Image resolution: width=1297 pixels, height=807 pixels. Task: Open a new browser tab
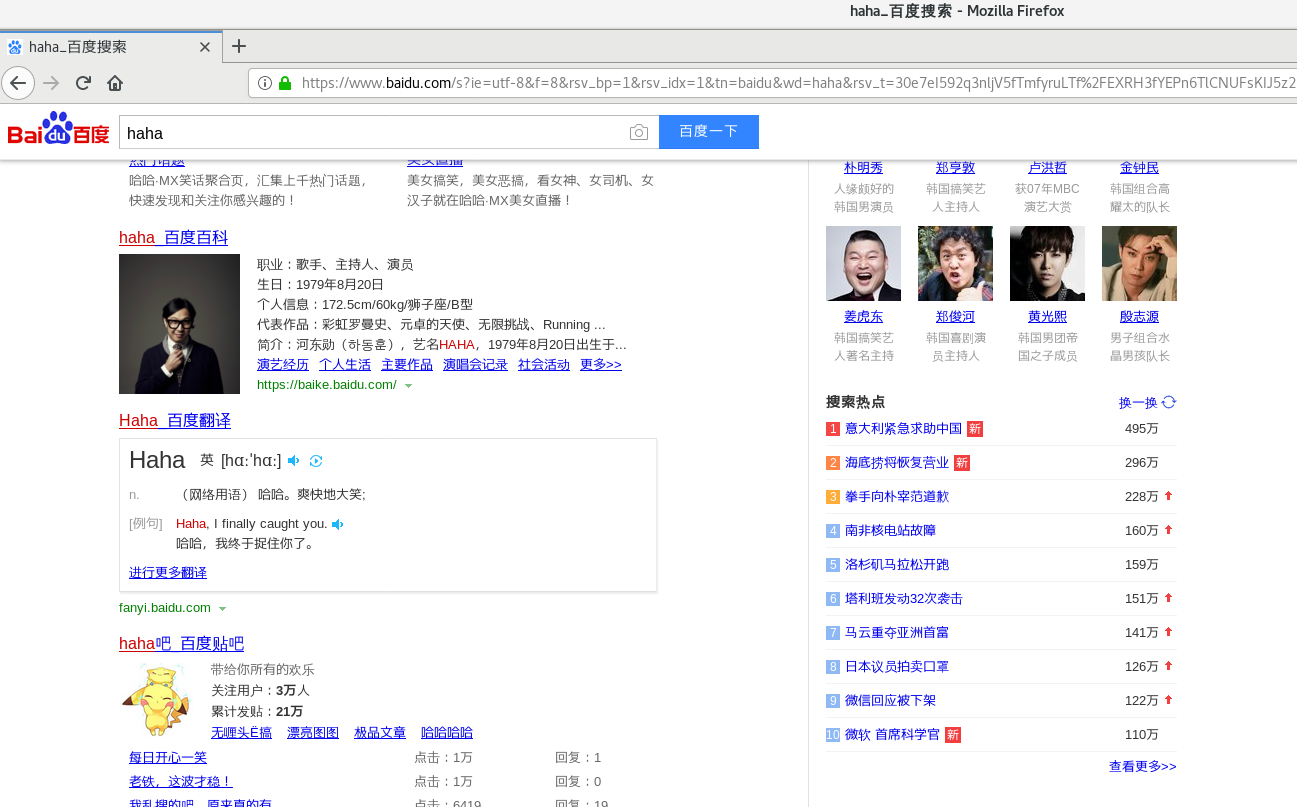click(238, 46)
